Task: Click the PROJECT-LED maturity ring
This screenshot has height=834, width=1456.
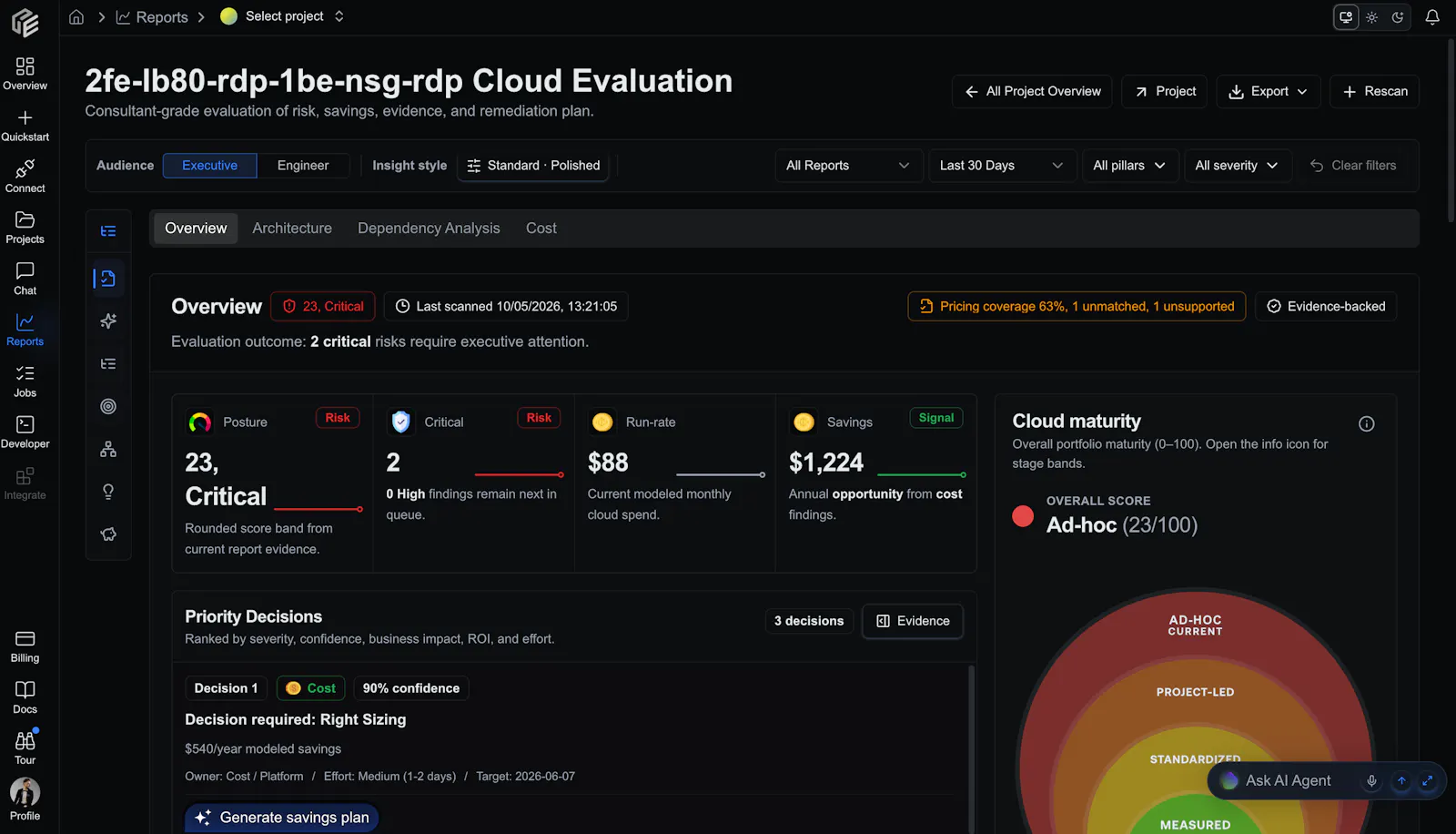Action: pyautogui.click(x=1195, y=692)
